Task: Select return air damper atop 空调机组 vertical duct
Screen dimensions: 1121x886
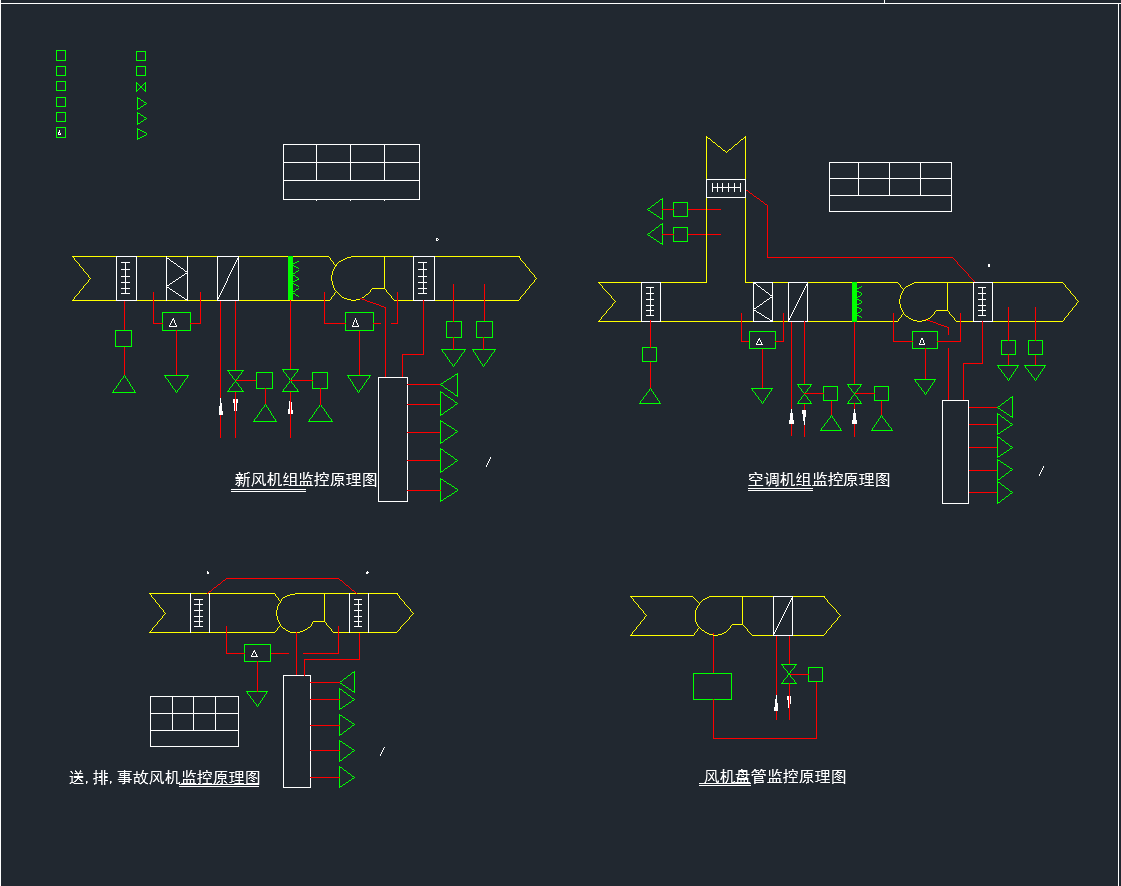Action: [x=726, y=187]
